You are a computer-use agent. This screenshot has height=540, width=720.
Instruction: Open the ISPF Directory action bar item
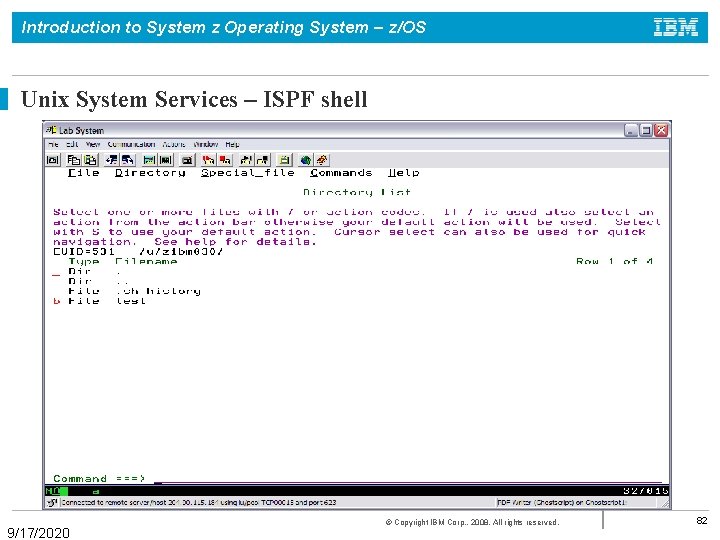[x=150, y=173]
